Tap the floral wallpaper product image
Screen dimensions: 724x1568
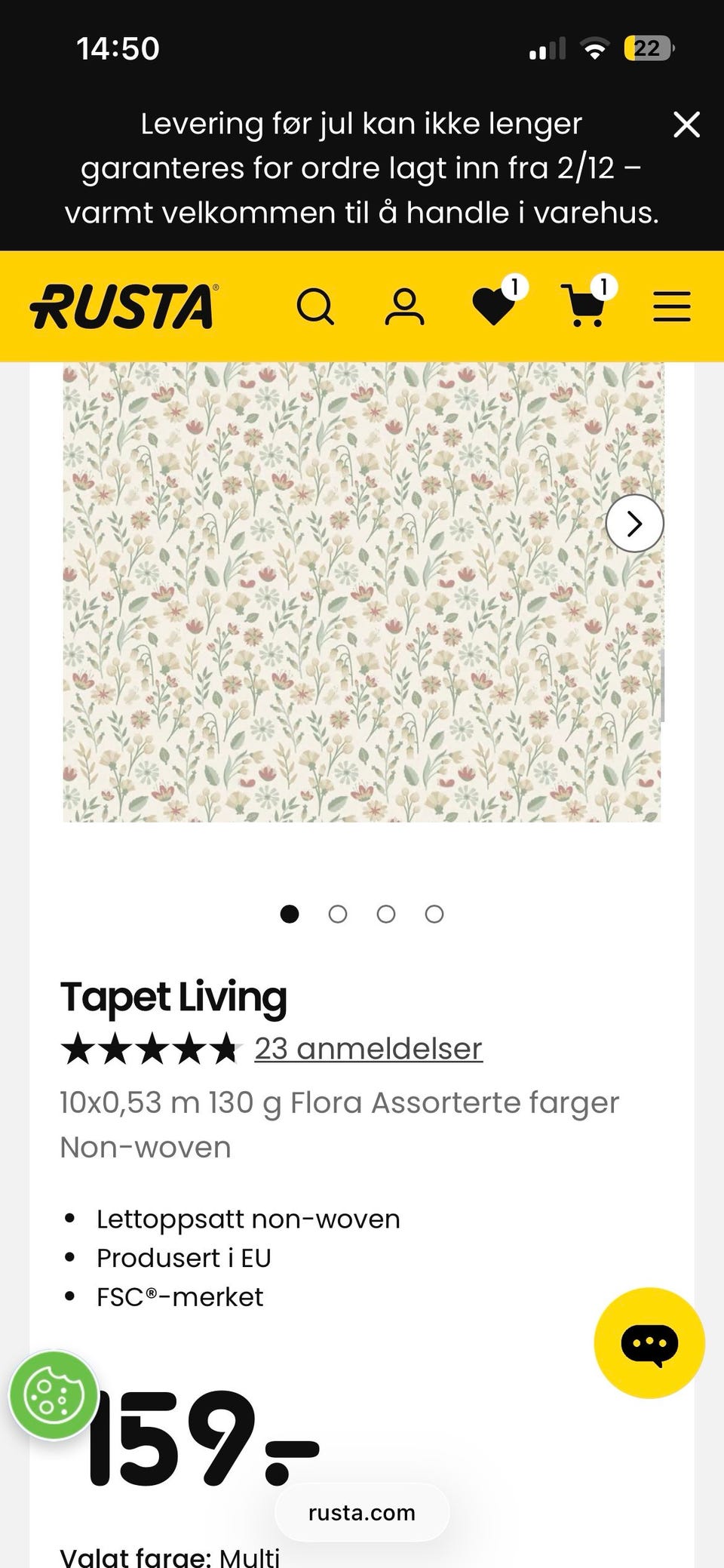pyautogui.click(x=362, y=592)
